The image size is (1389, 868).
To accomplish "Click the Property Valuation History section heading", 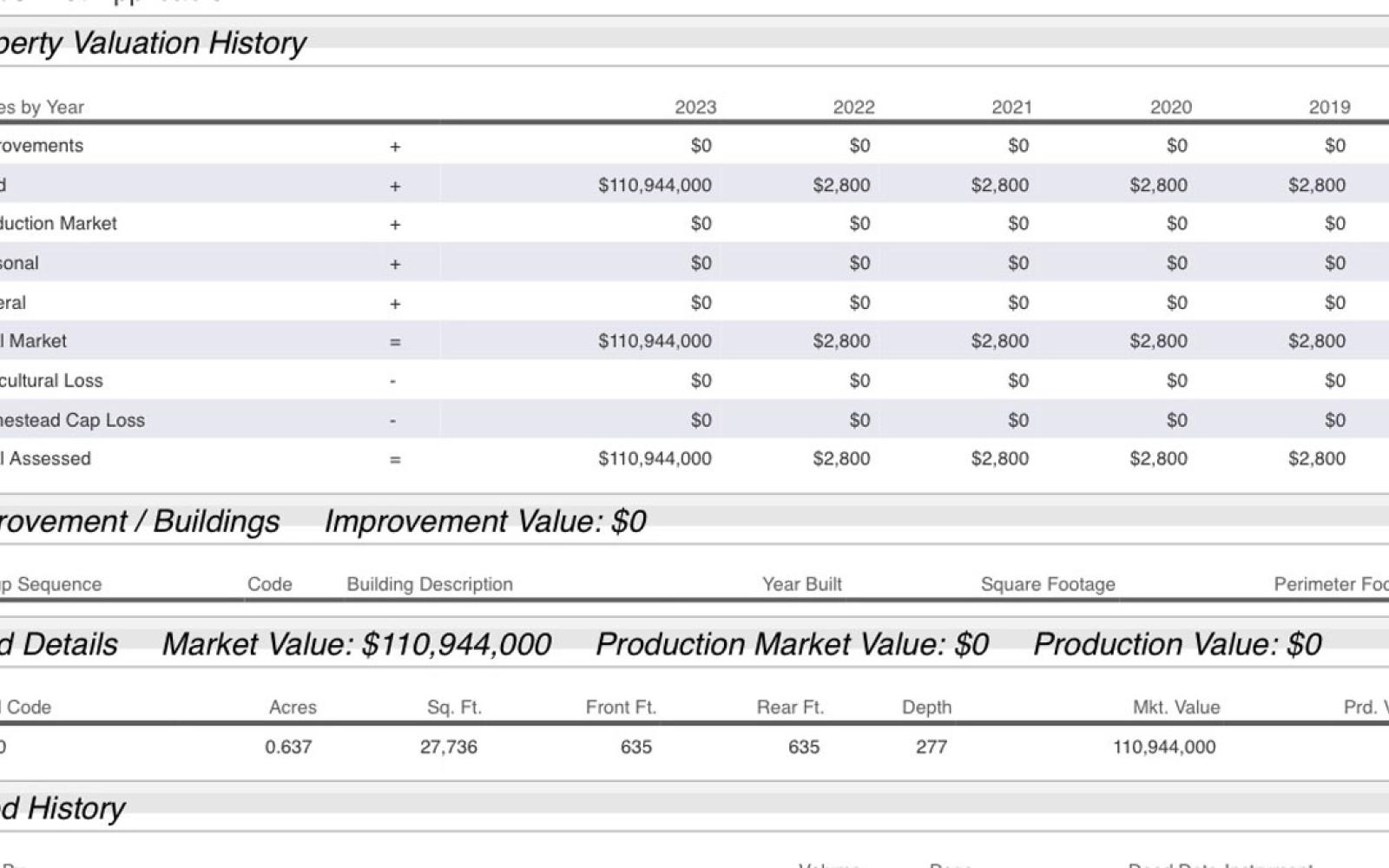I will pyautogui.click(x=152, y=43).
